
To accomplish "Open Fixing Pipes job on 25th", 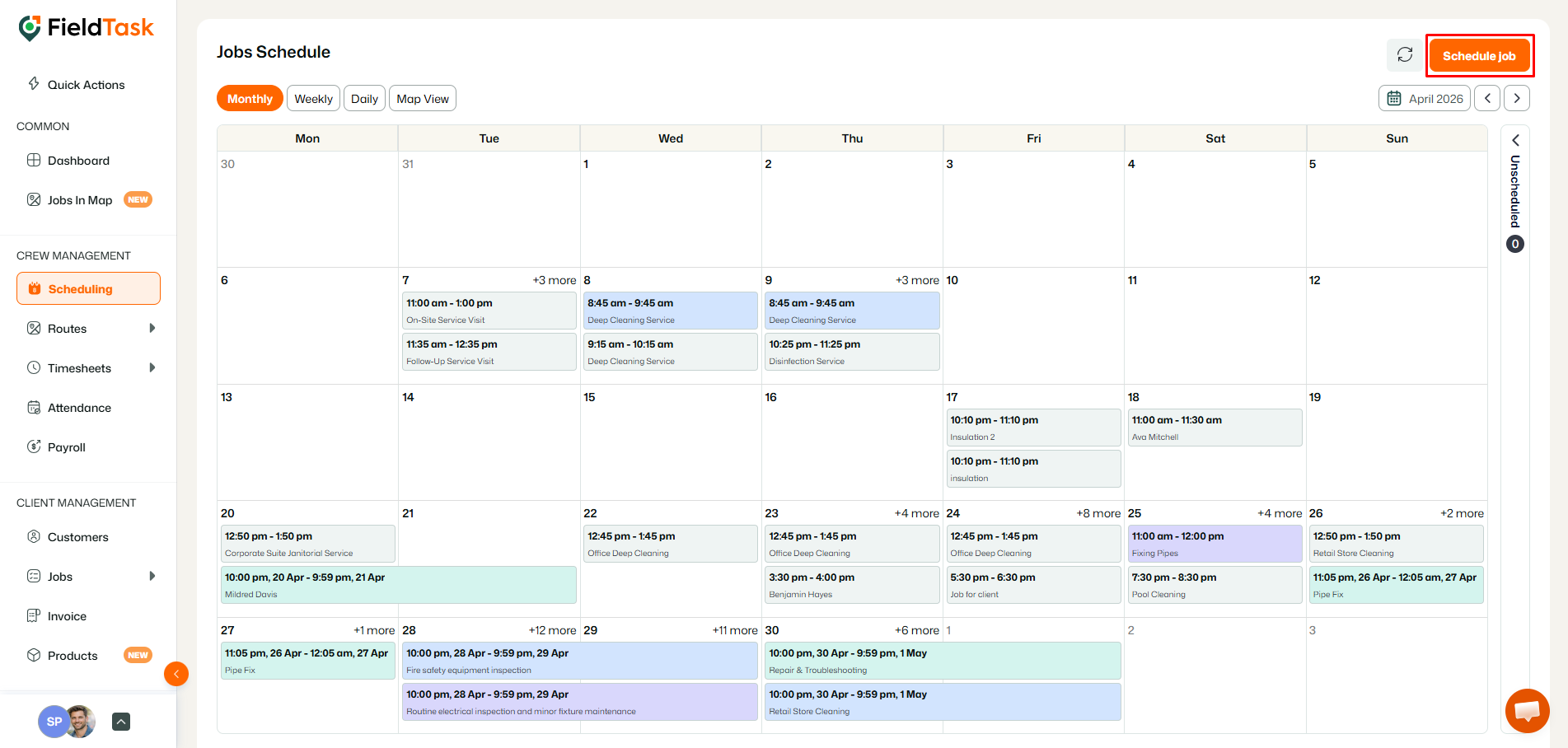I will (x=1215, y=544).
